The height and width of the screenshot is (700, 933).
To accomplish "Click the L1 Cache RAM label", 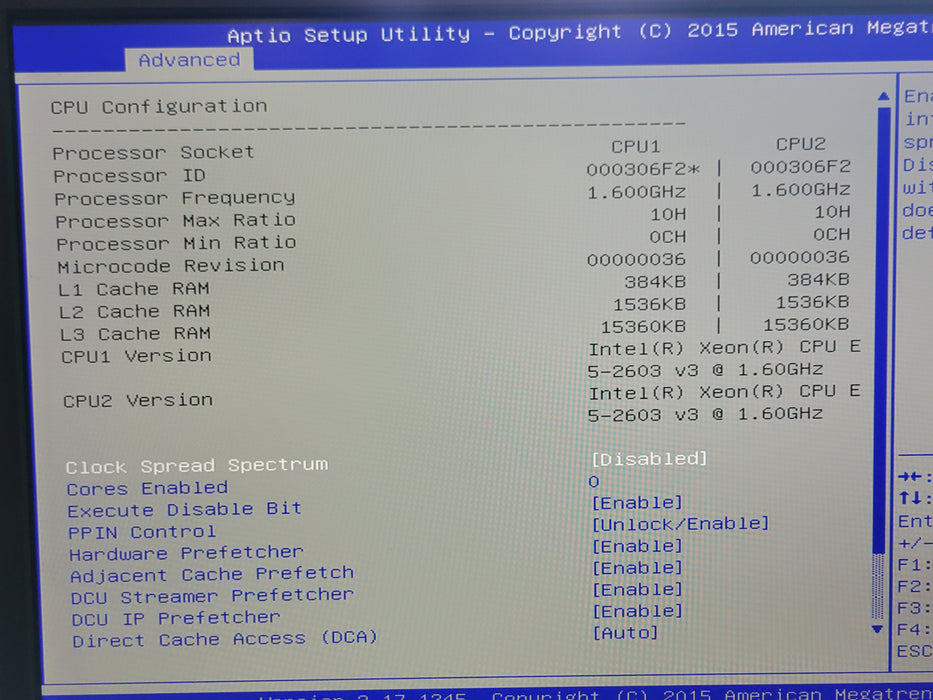I will point(134,289).
